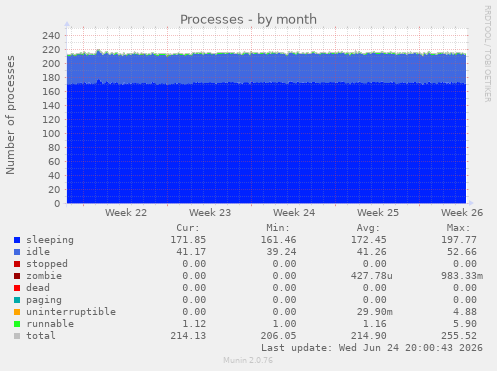Click the 'Week 26' axis label
This screenshot has height=371, width=497.
point(462,213)
